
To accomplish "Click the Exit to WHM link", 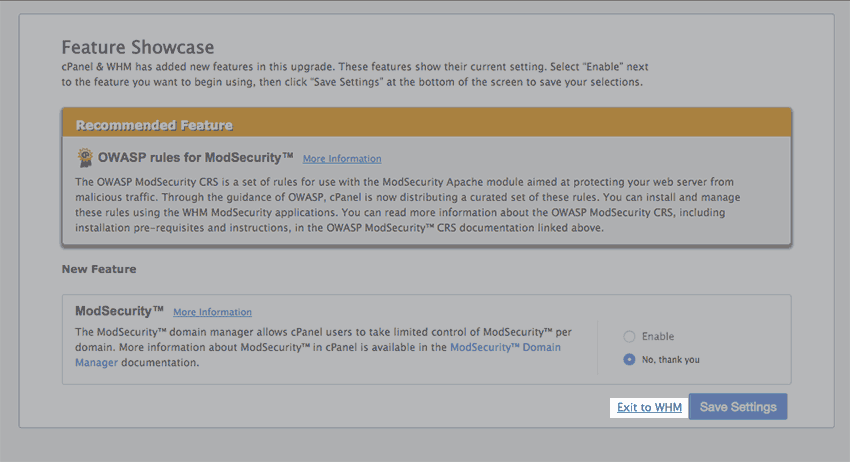I will click(x=649, y=407).
